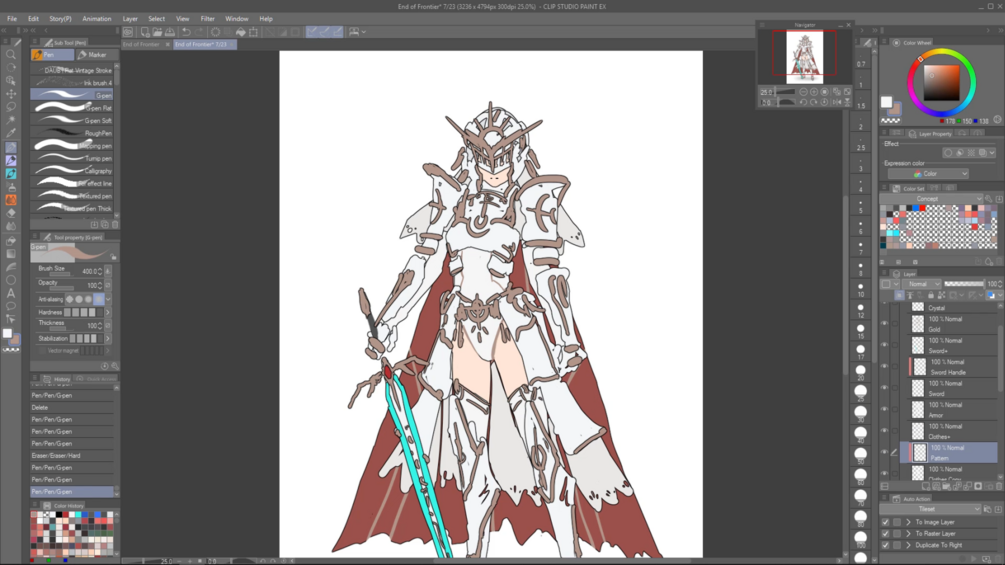Viewport: 1005px width, 565px height.
Task: Expand the Hardness settings arrow
Action: [108, 313]
